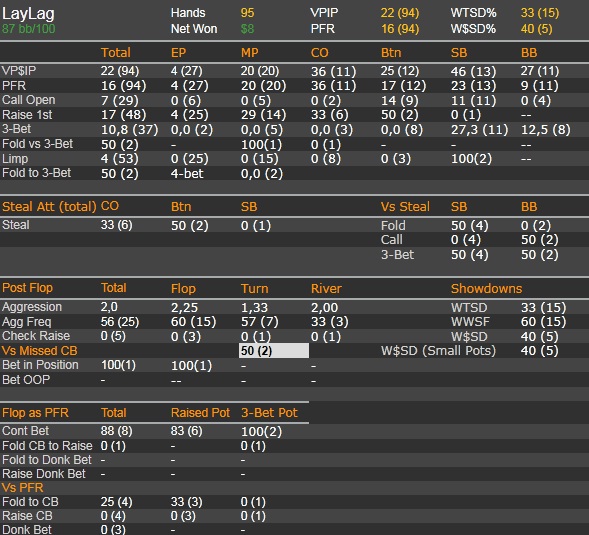Screen dimensions: 589x535
Task: Click the 87 bb/100 win rate
Action: tap(29, 29)
